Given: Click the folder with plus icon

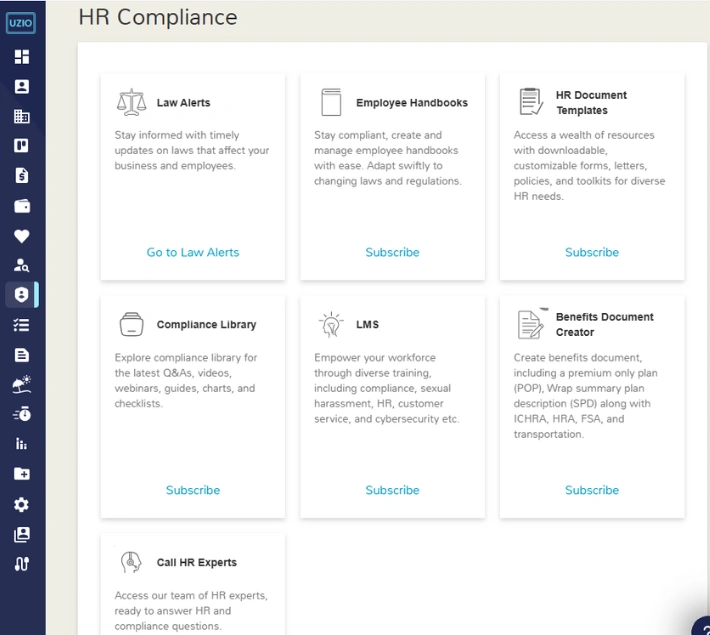Looking at the screenshot, I should coord(21,474).
